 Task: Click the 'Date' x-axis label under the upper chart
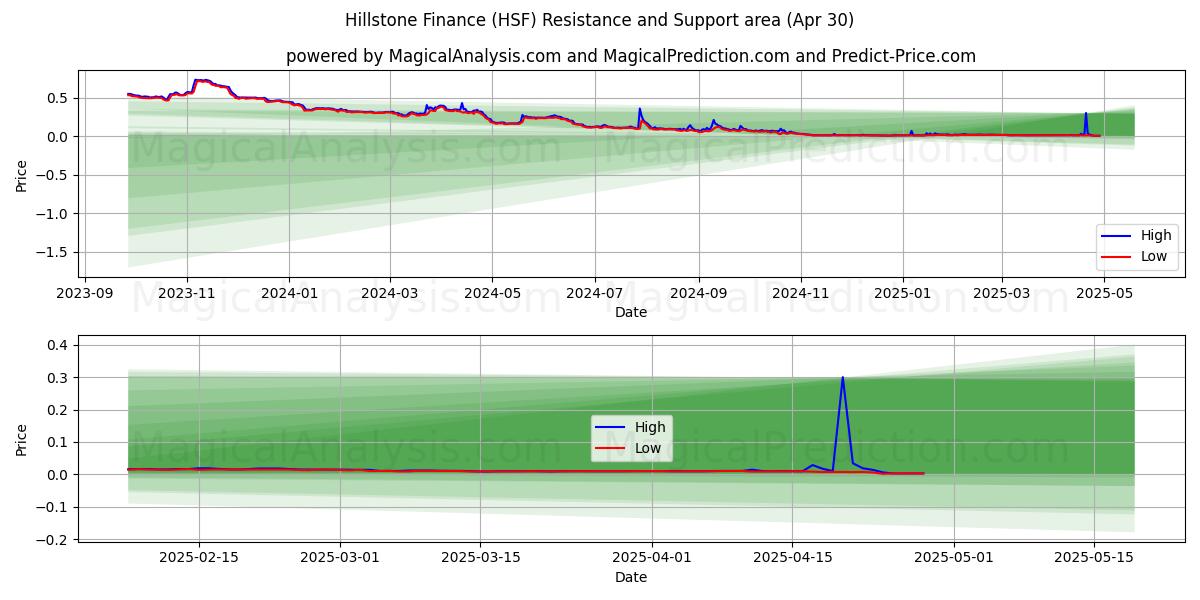coord(631,312)
